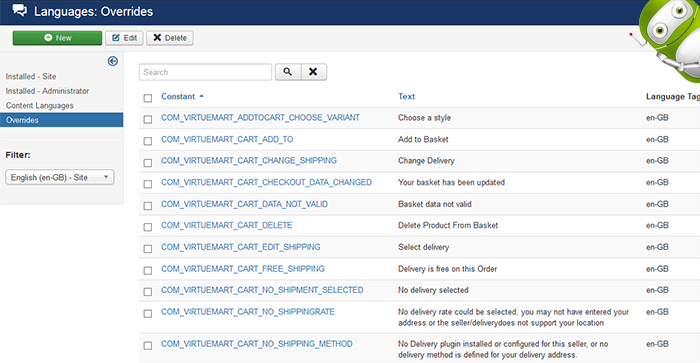Open Installed - Administrator in sidebar
This screenshot has height=363, width=700.
(x=47, y=91)
